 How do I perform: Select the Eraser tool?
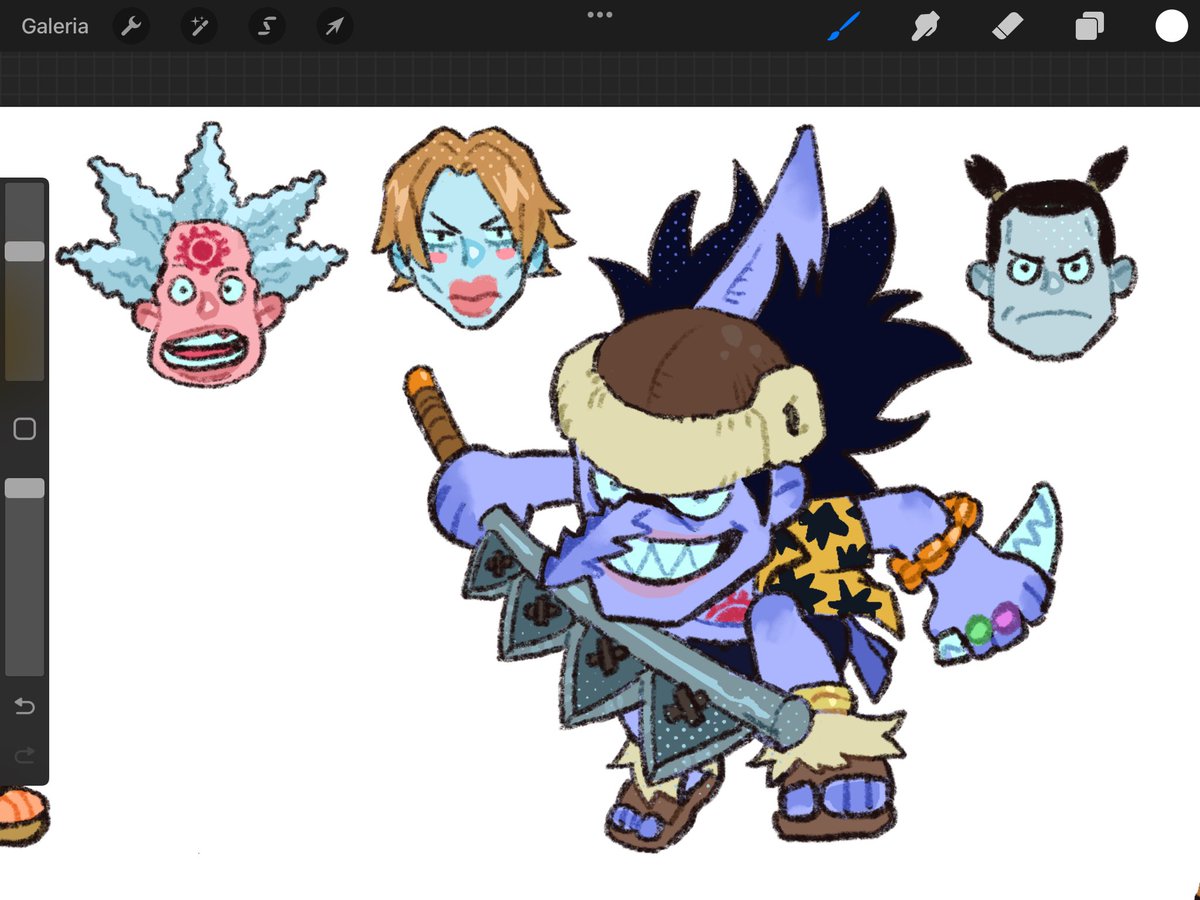1007,27
